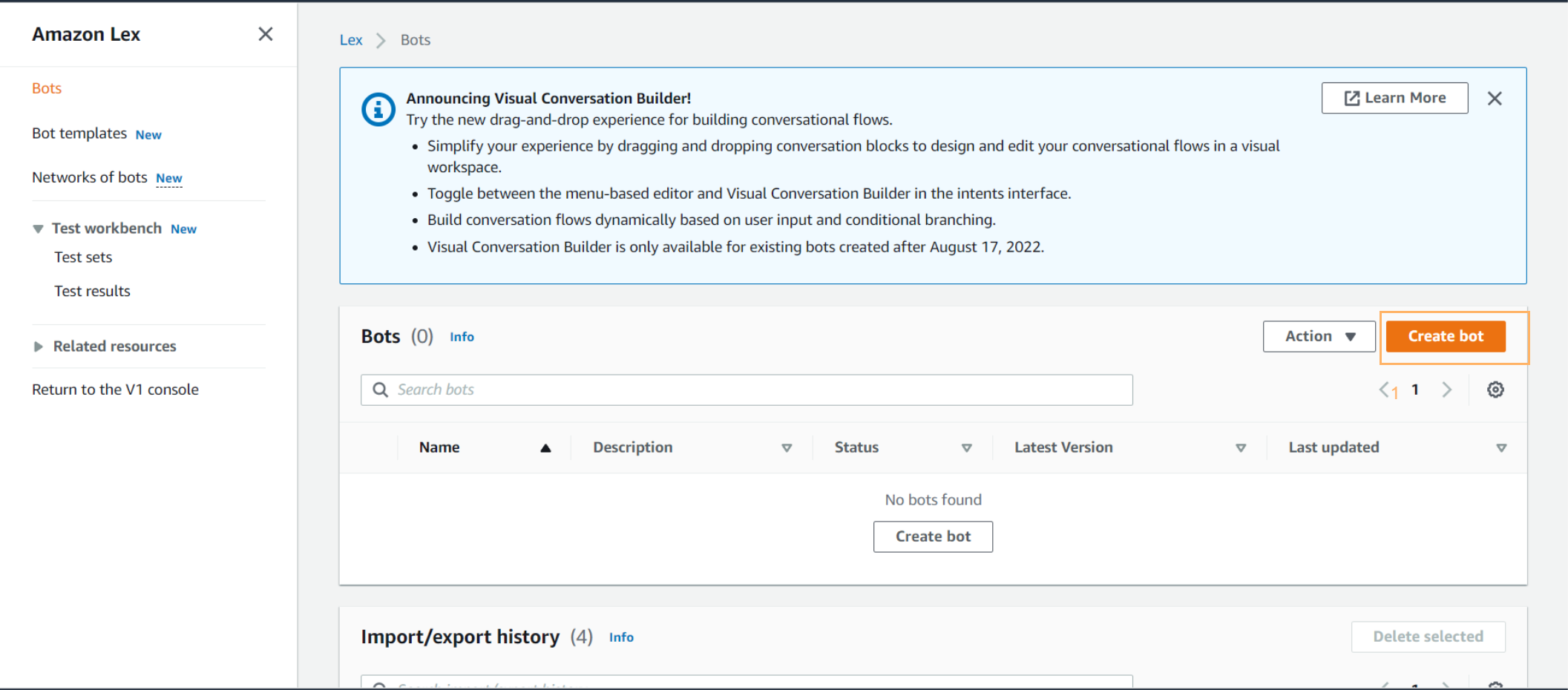The width and height of the screenshot is (1568, 690).
Task: Click the Name column header
Action: [439, 447]
